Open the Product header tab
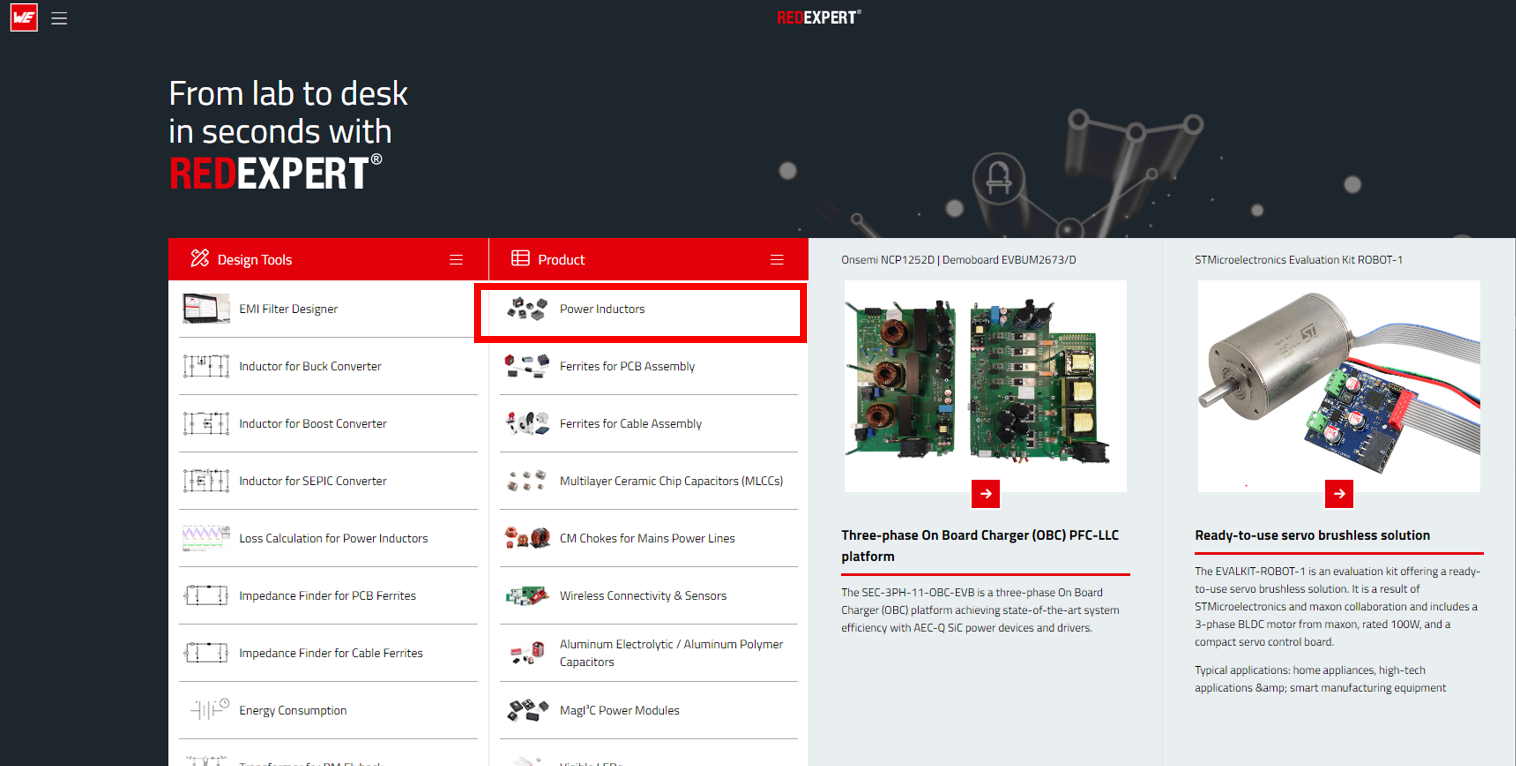This screenshot has width=1516, height=766. (x=648, y=259)
